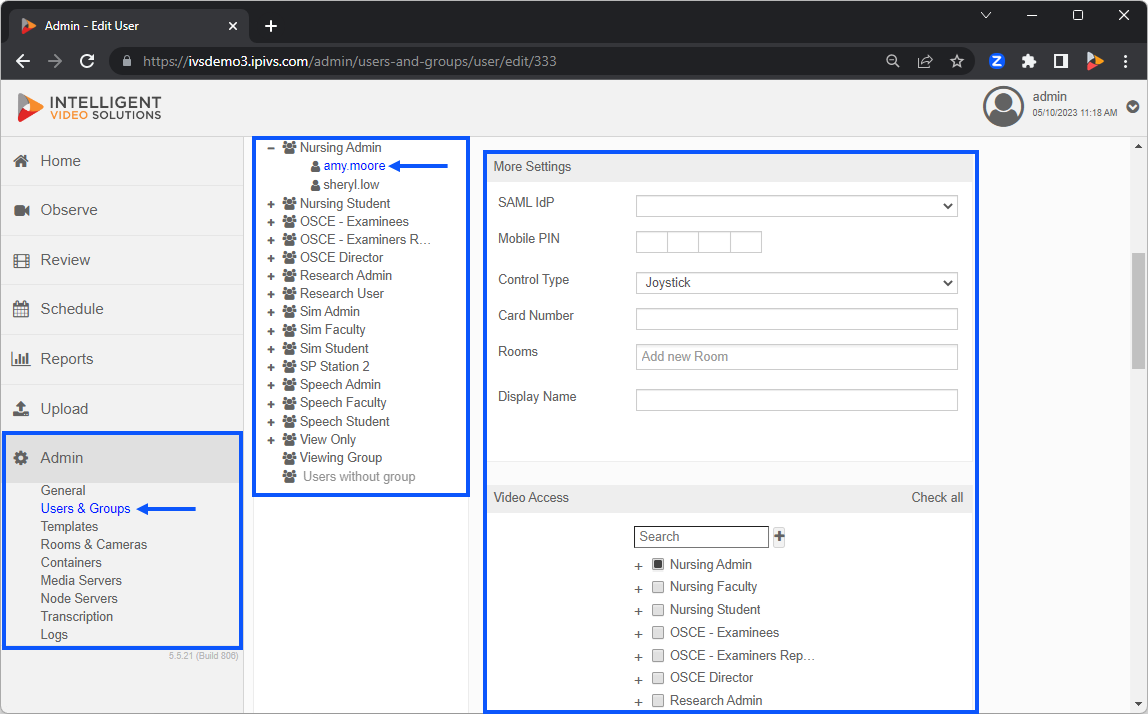The width and height of the screenshot is (1148, 714).
Task: Open Observe camera icon in sidebar
Action: coord(22,210)
